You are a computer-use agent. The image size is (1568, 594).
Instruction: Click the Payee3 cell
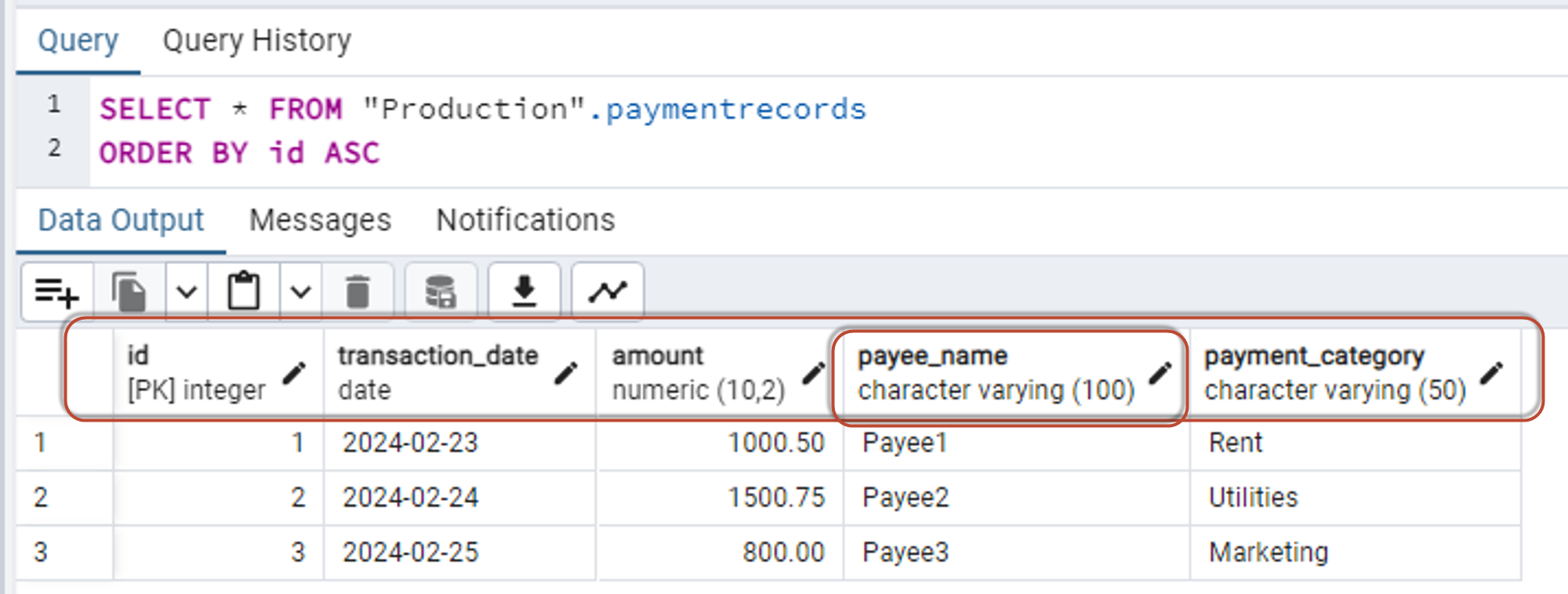coord(906,552)
